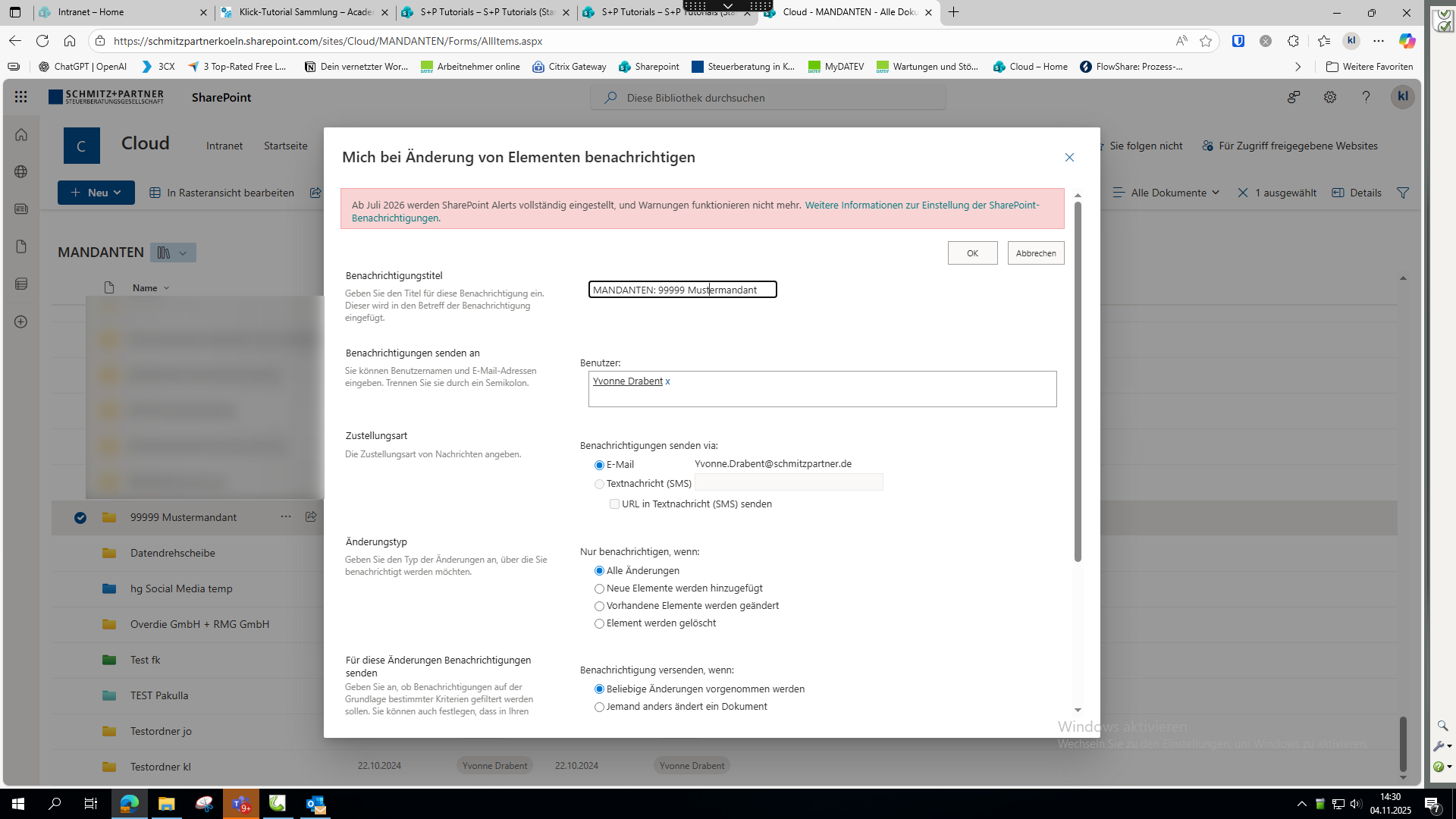1456x819 pixels.
Task: Check 'URL in Textnachricht (SMS) senden' box
Action: click(614, 504)
